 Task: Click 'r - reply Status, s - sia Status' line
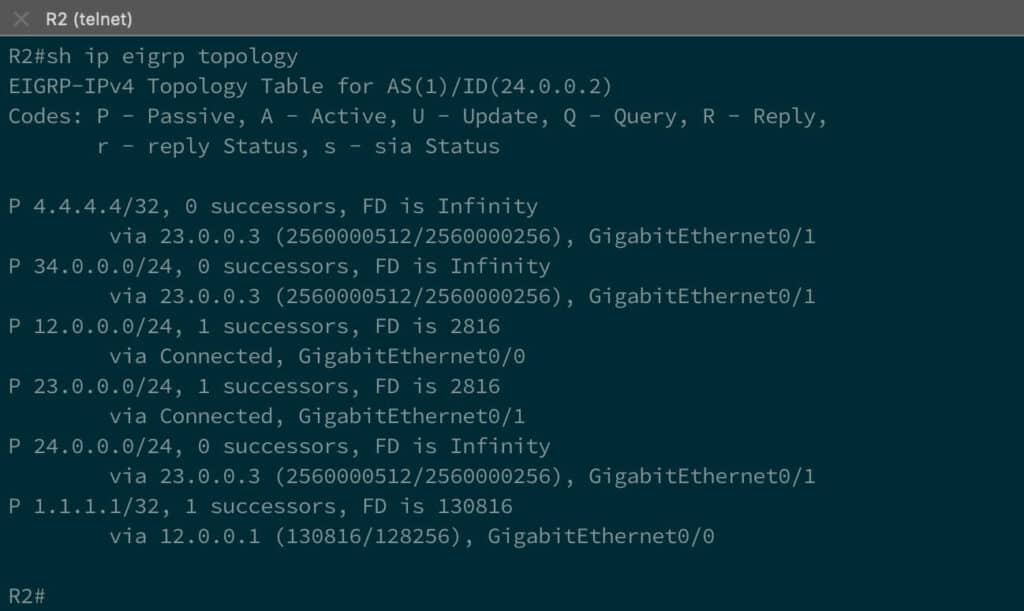[298, 146]
